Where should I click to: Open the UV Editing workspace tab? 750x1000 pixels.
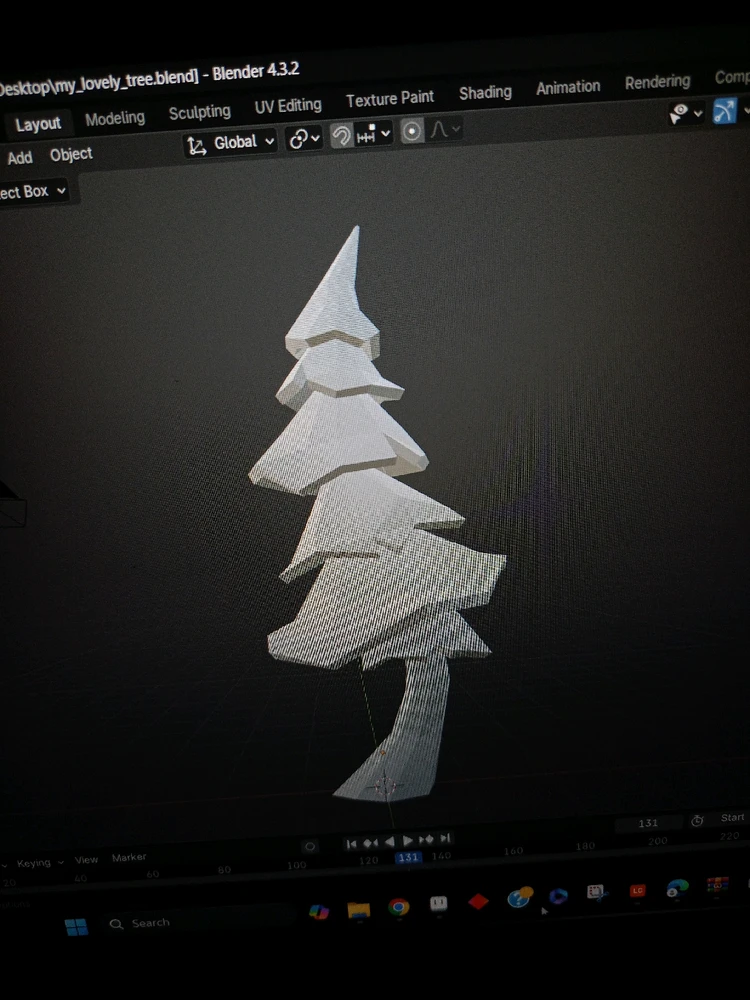point(287,105)
